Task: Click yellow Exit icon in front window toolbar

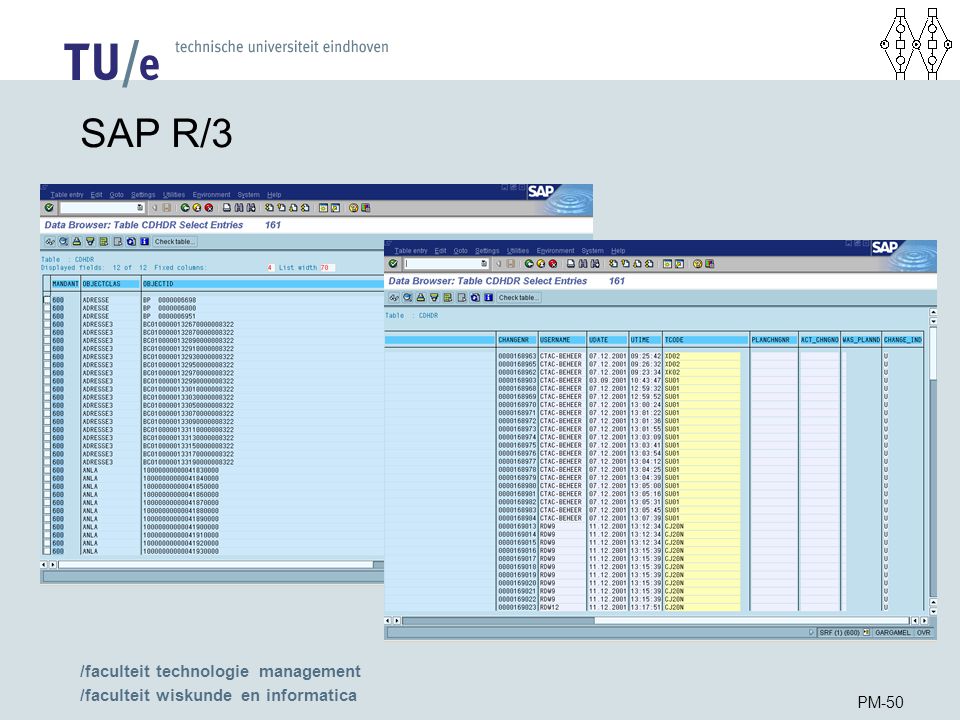Action: 541,263
